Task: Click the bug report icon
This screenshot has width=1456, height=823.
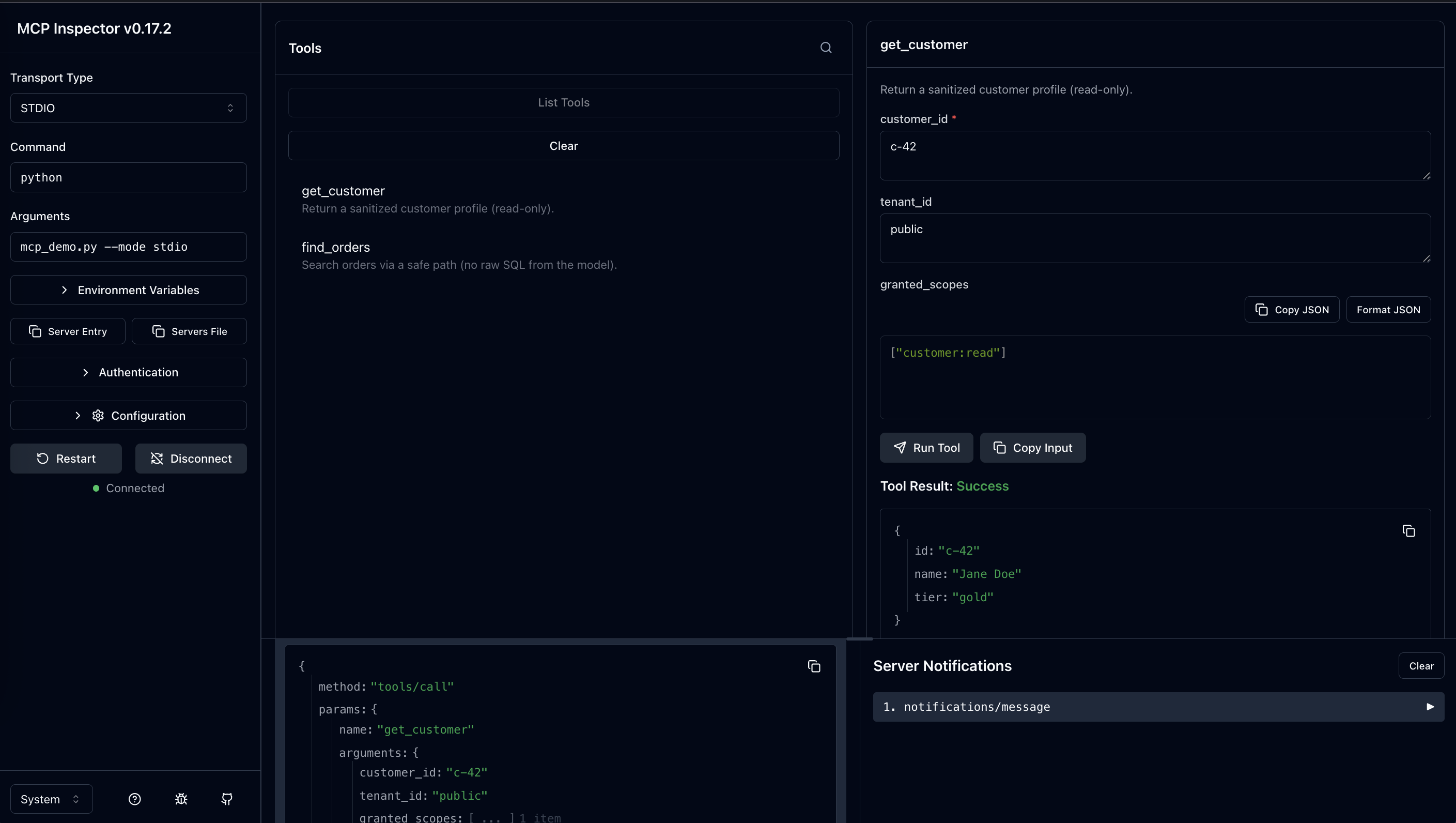Action: point(181,799)
